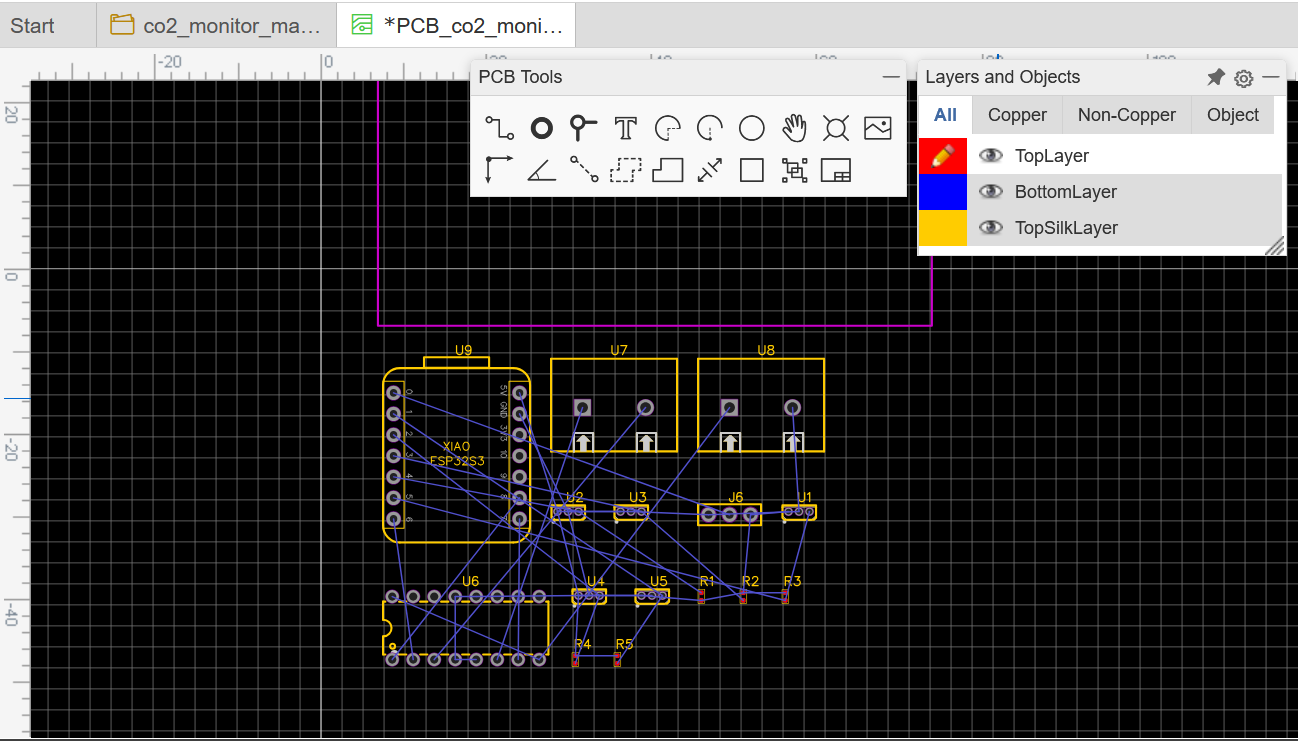Click the PCB Tools panel title
Viewport: 1298px width, 741px height.
(x=520, y=77)
